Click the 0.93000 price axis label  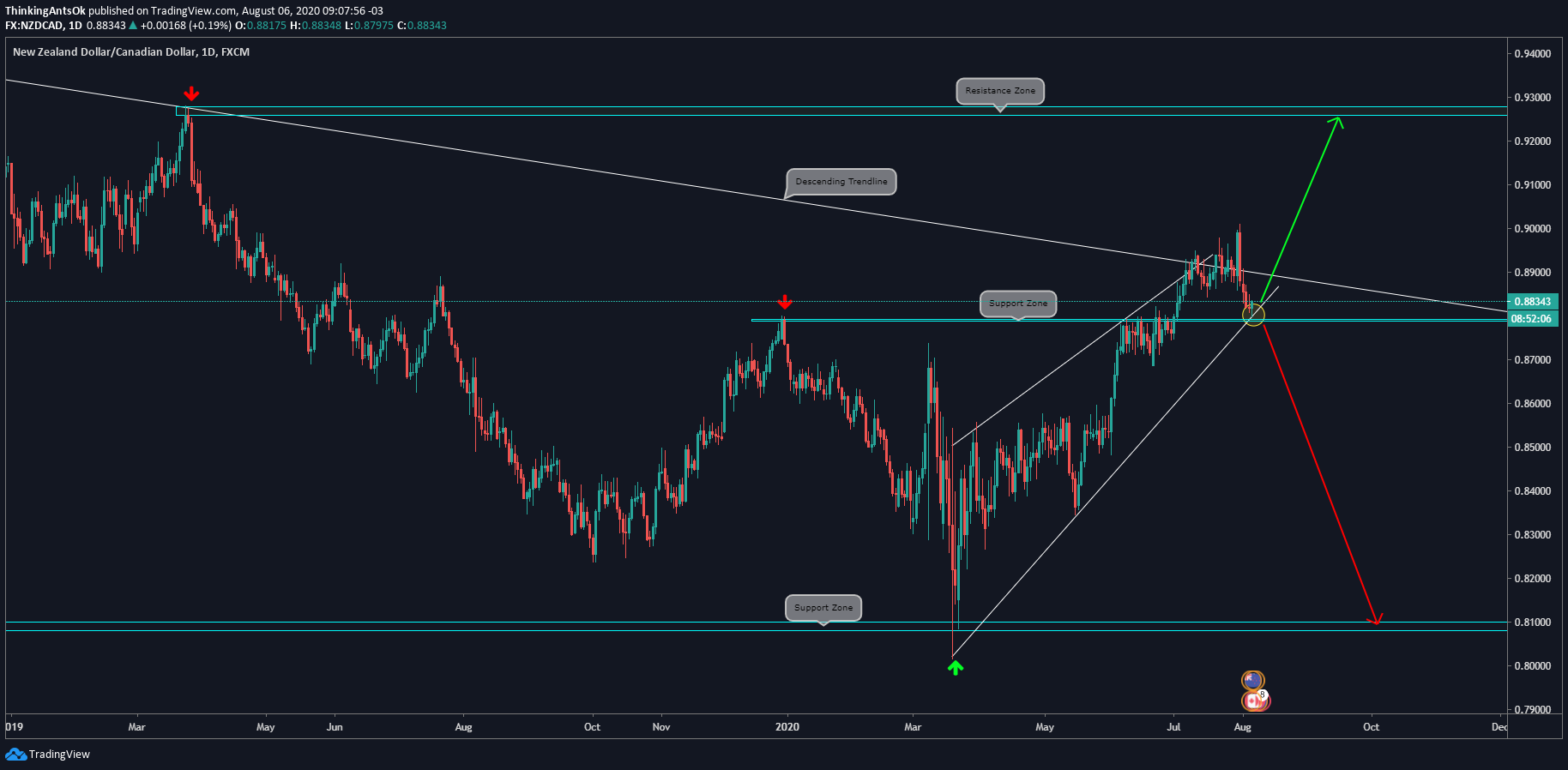pos(1532,98)
